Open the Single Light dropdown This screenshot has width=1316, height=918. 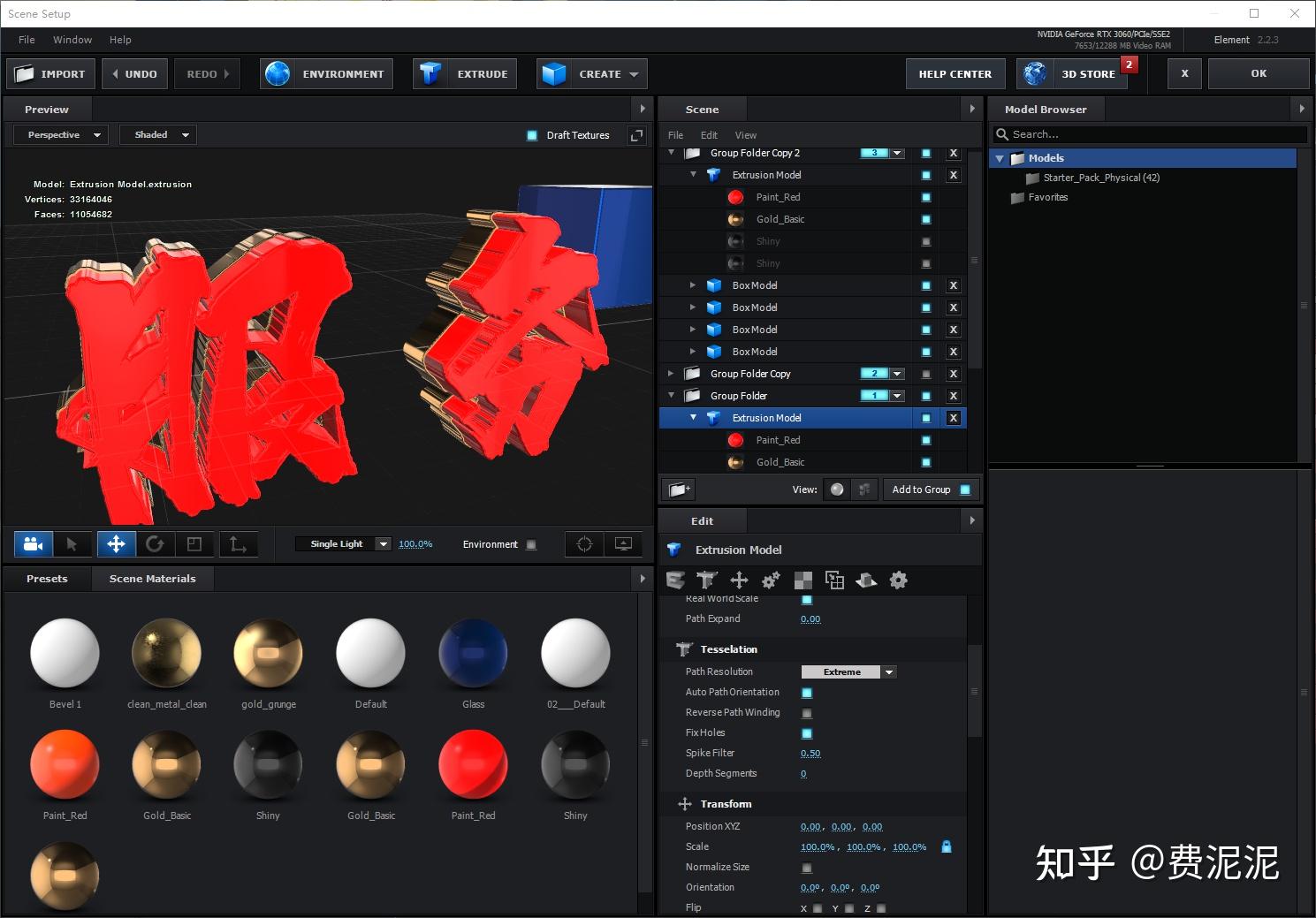tap(344, 543)
